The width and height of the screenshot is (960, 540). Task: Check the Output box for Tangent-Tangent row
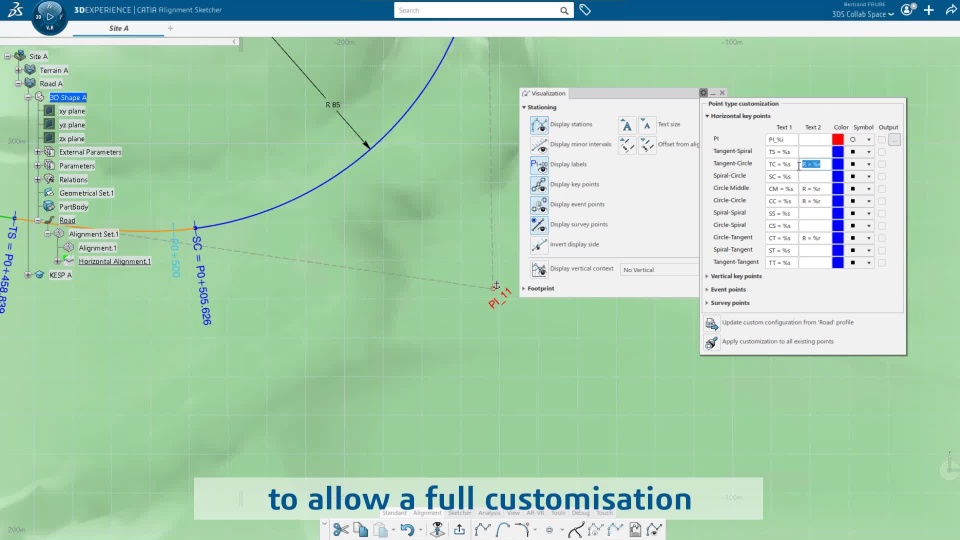pos(882,263)
